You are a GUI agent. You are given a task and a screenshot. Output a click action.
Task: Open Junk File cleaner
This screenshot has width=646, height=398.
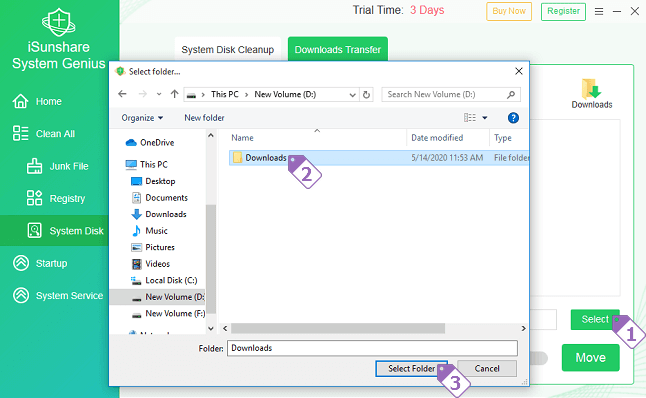(x=68, y=166)
